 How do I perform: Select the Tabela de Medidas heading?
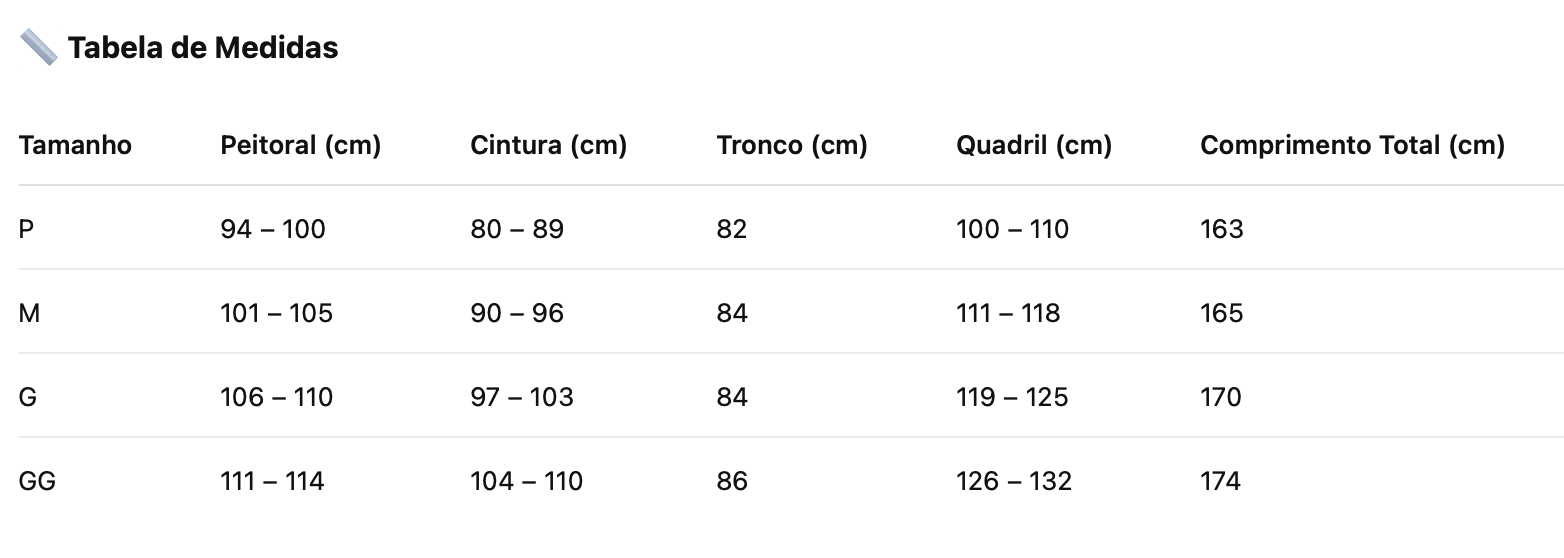tap(203, 47)
